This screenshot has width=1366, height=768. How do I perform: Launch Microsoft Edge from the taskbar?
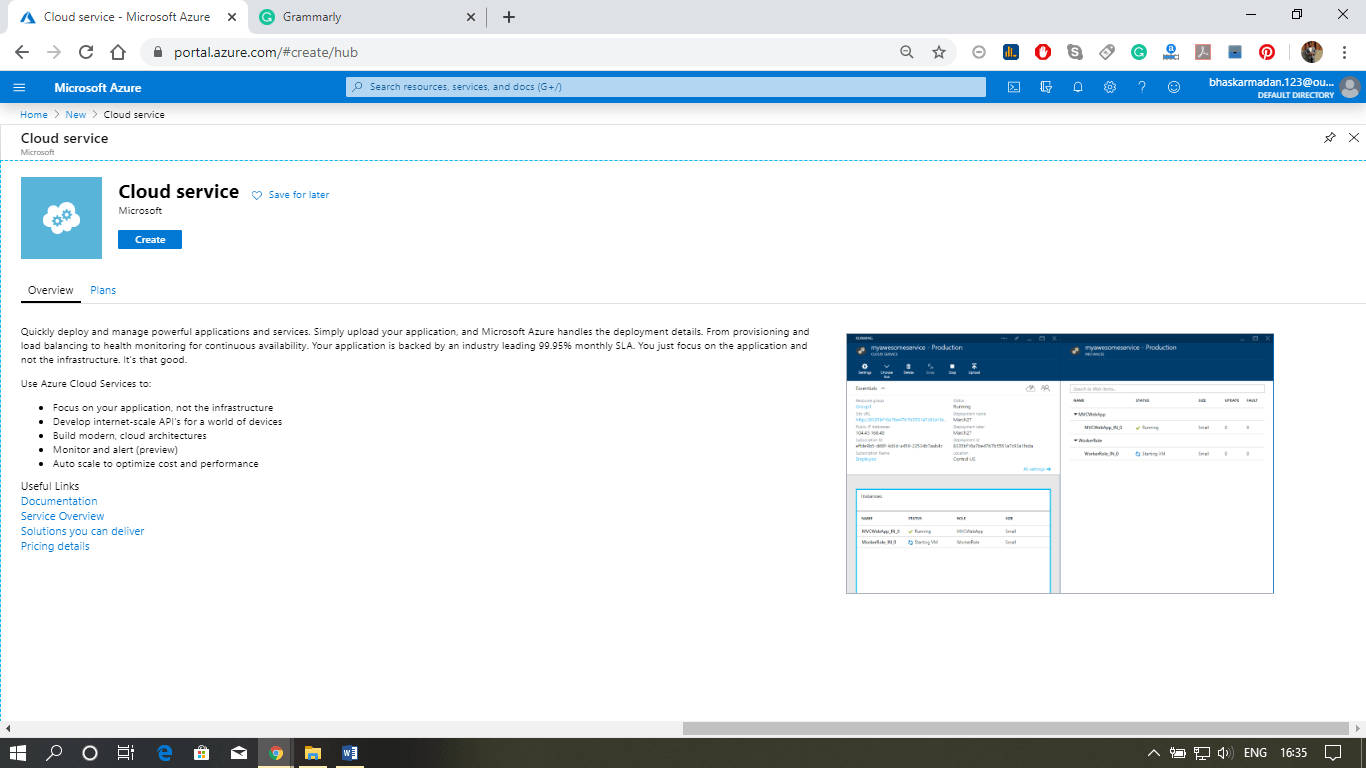(165, 753)
